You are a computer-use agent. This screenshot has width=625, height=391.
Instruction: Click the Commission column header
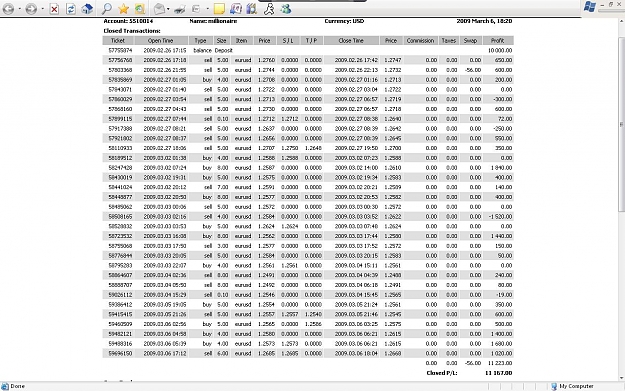click(421, 41)
